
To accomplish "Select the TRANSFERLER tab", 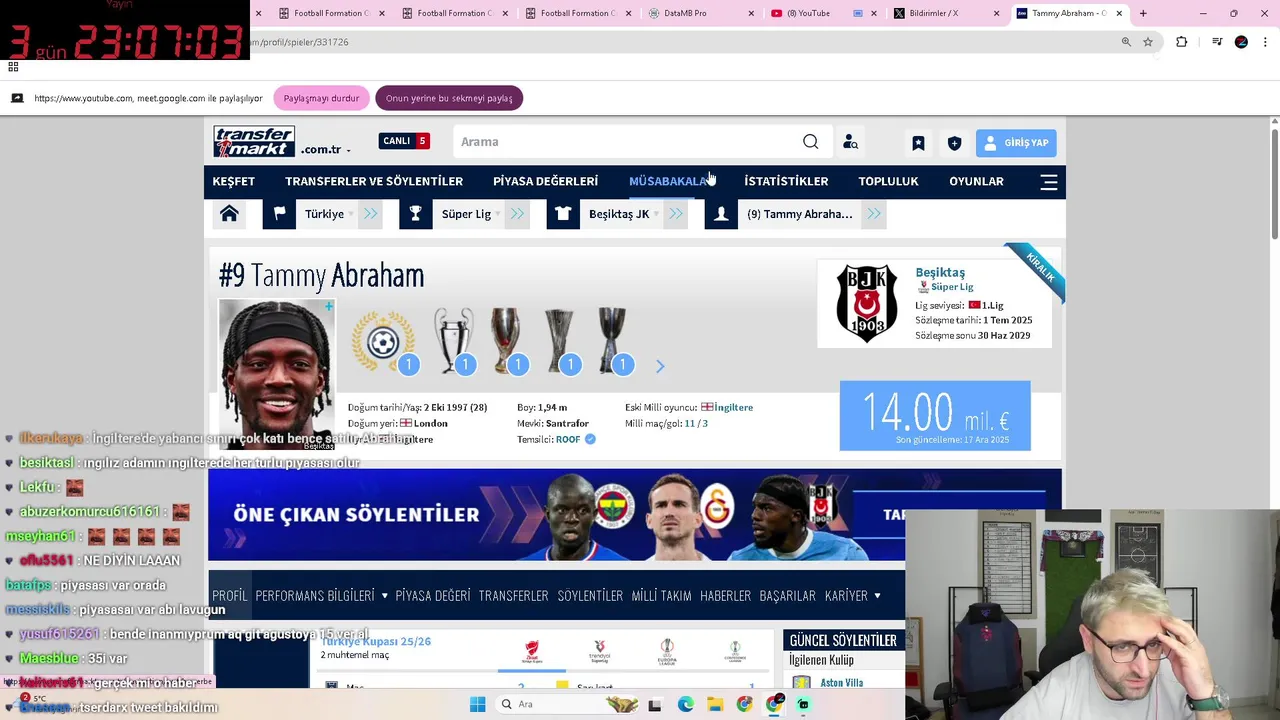I will tap(513, 596).
